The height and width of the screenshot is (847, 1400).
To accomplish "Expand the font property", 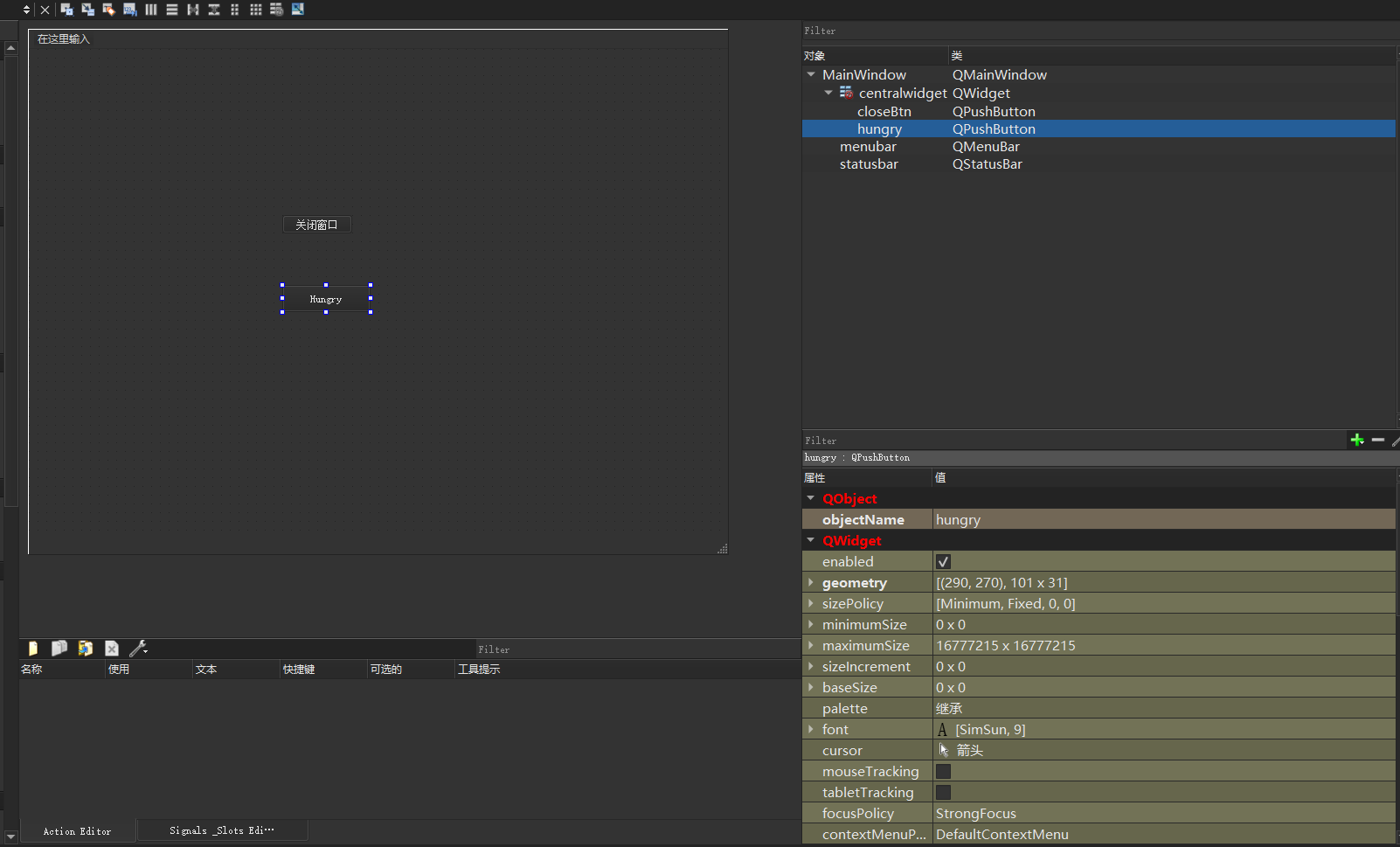I will coord(810,729).
